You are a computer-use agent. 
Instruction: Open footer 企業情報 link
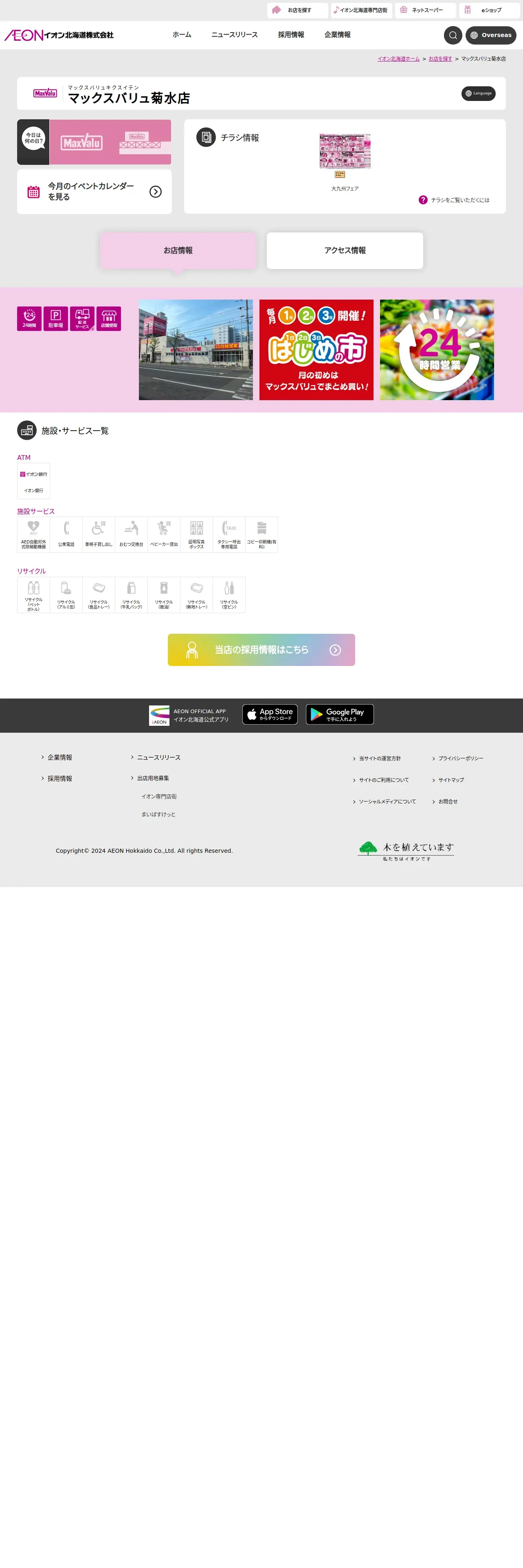[59, 757]
